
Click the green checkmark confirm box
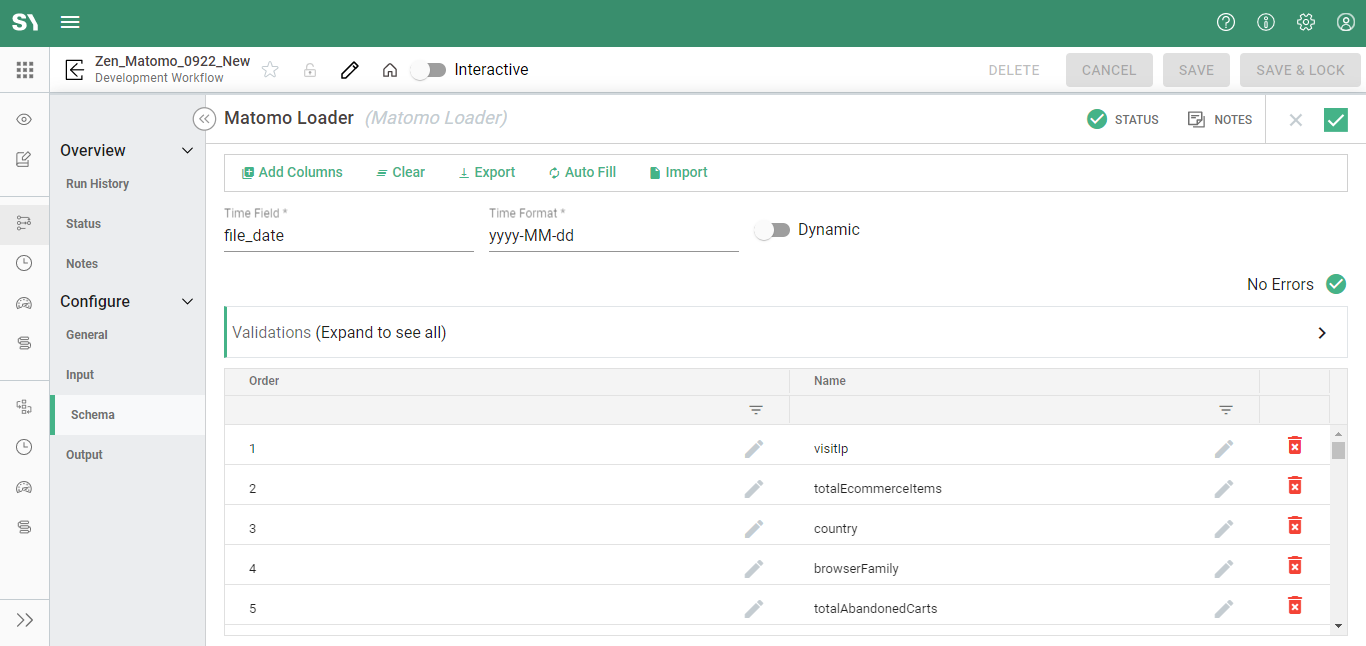coord(1335,120)
